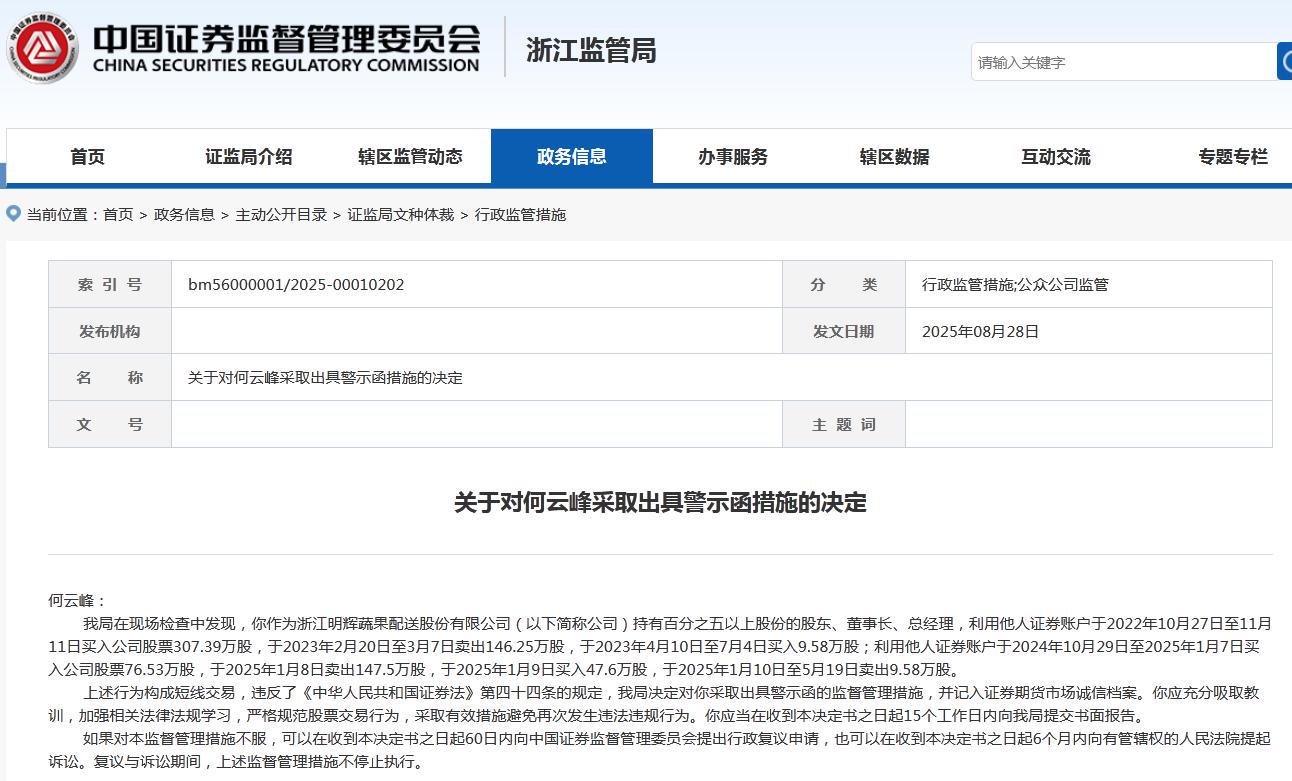Click the 中国证券监督管理委员会 header title
This screenshot has width=1292, height=781.
(286, 39)
